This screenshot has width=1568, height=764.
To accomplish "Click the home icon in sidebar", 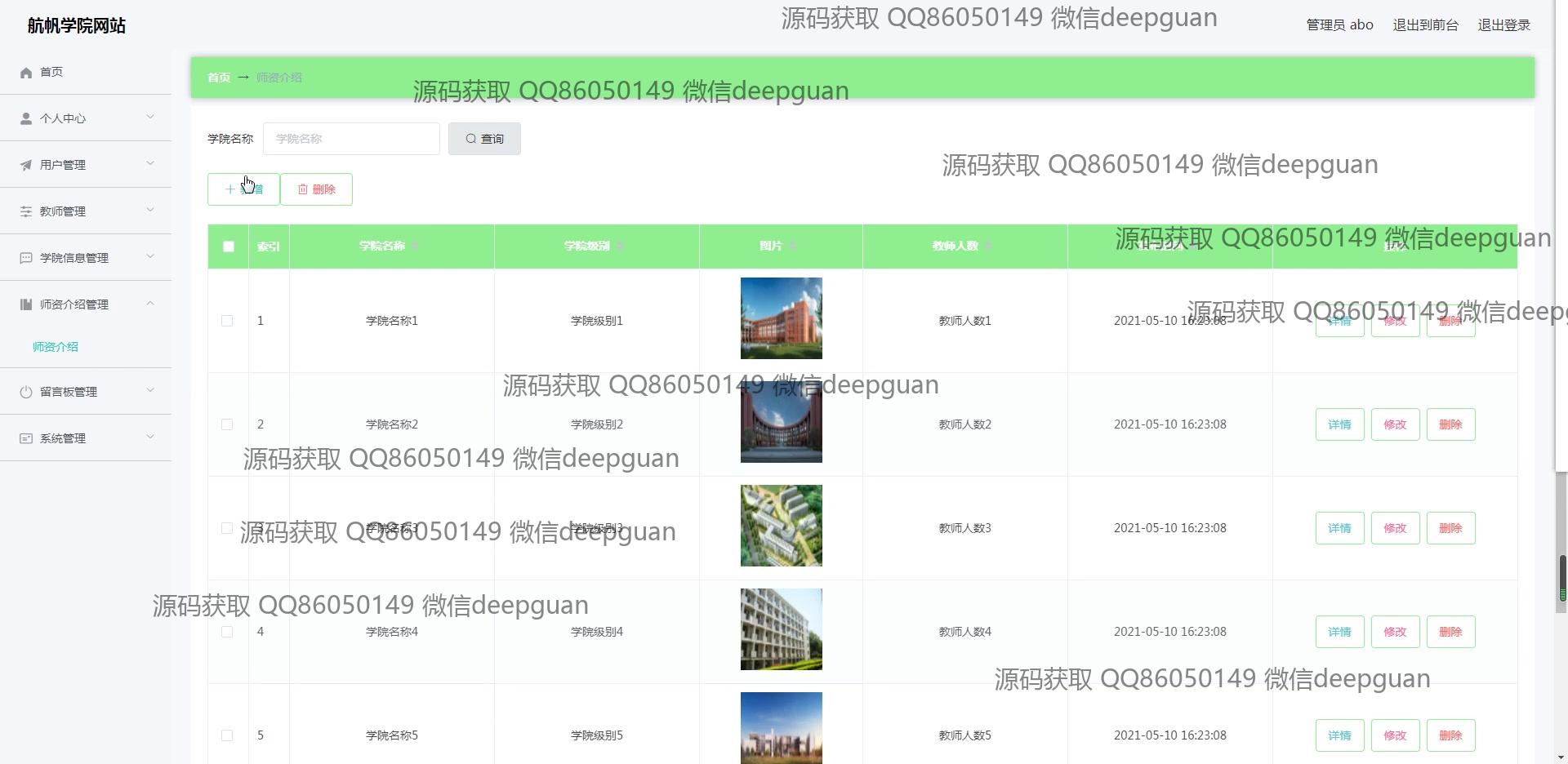I will coord(26,73).
